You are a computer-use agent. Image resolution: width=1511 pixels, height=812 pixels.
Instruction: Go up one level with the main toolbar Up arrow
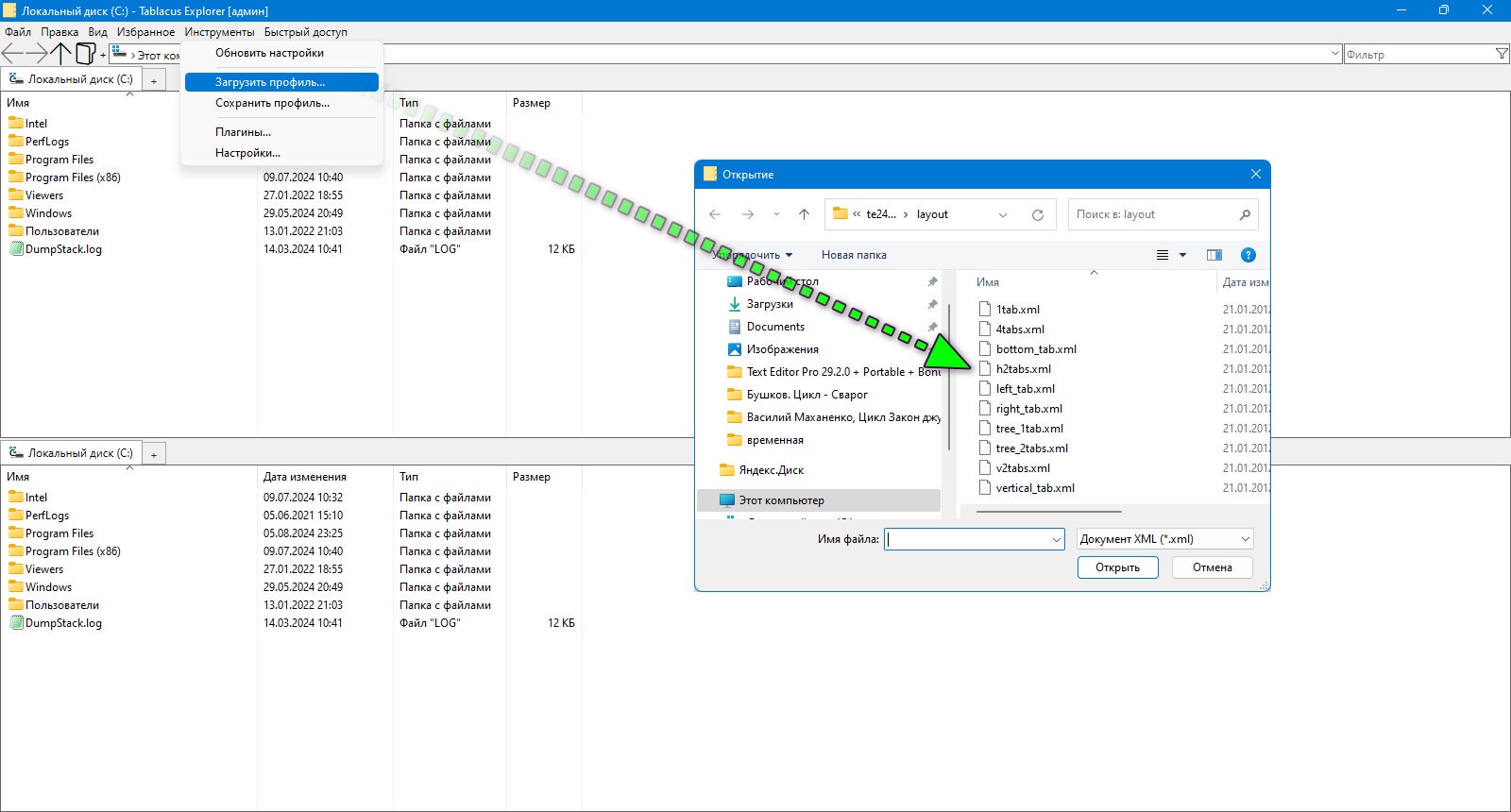point(60,54)
